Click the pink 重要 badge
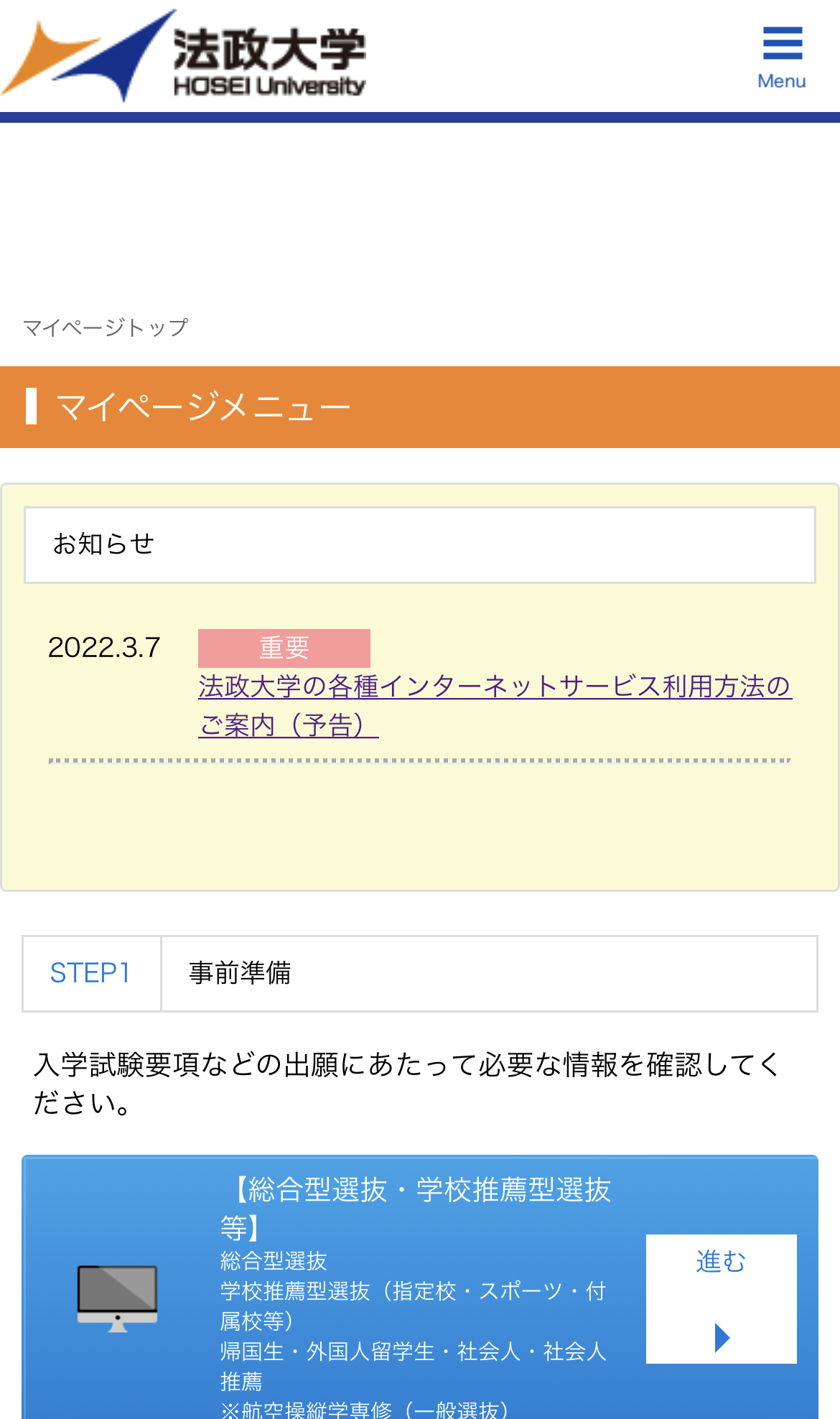The width and height of the screenshot is (840, 1419). (x=284, y=648)
